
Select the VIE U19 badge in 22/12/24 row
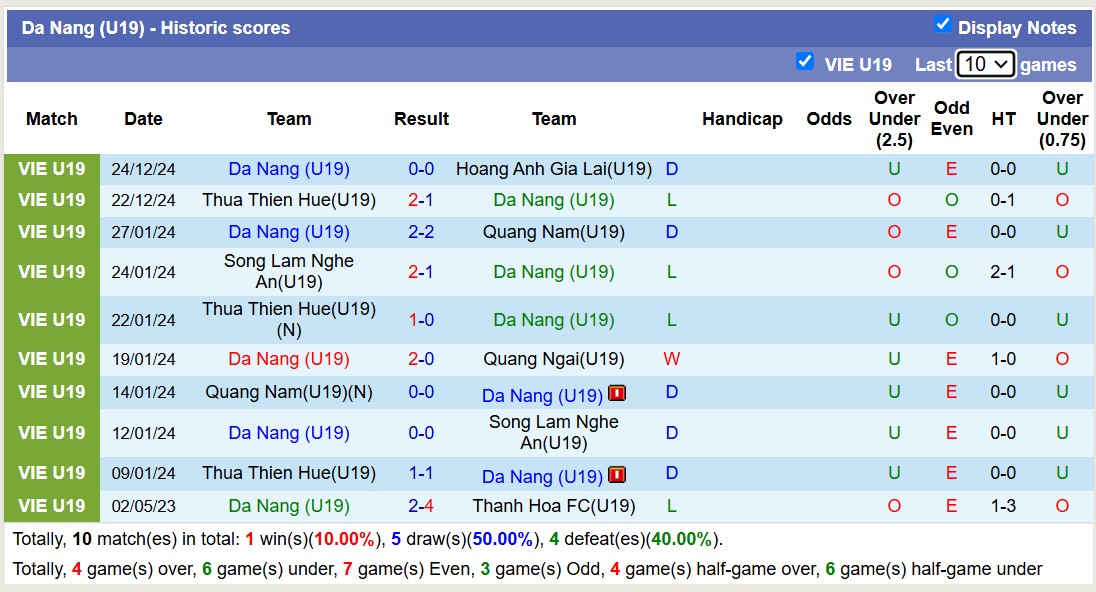coord(51,200)
